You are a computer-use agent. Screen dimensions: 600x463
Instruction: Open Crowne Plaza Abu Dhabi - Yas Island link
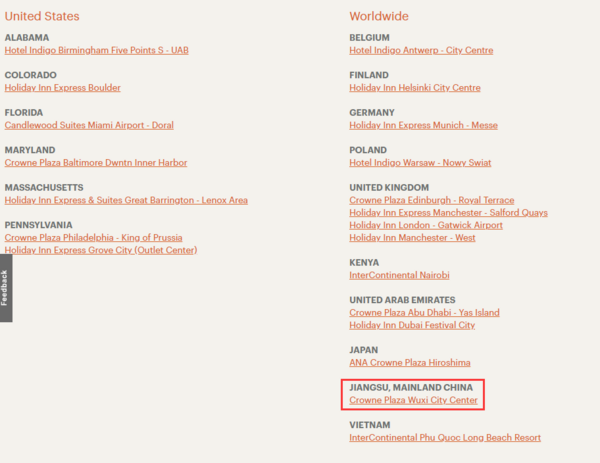coord(424,313)
